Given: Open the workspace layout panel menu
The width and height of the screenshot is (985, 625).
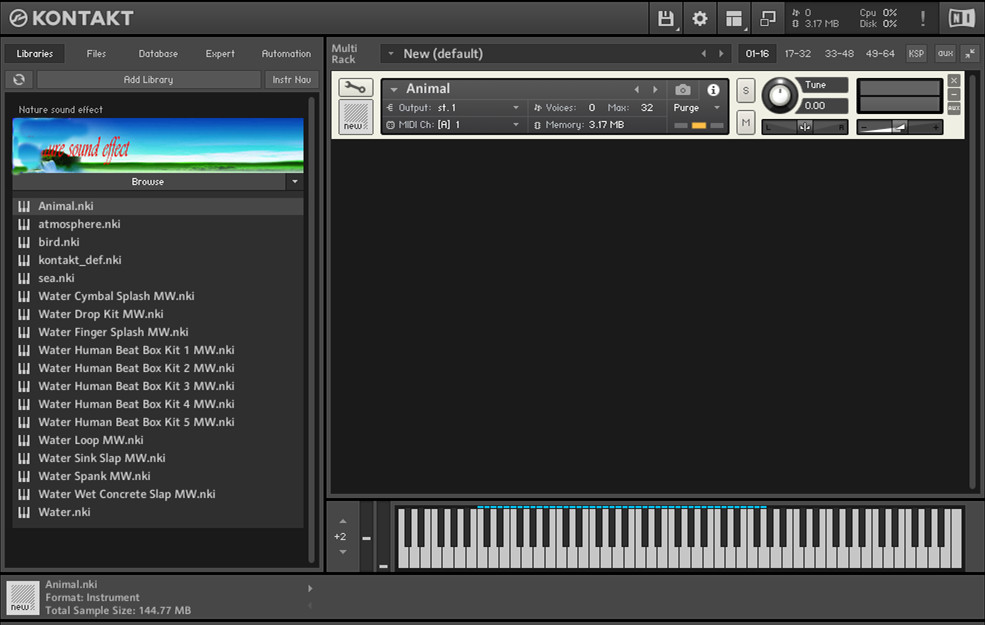Looking at the screenshot, I should click(x=734, y=18).
